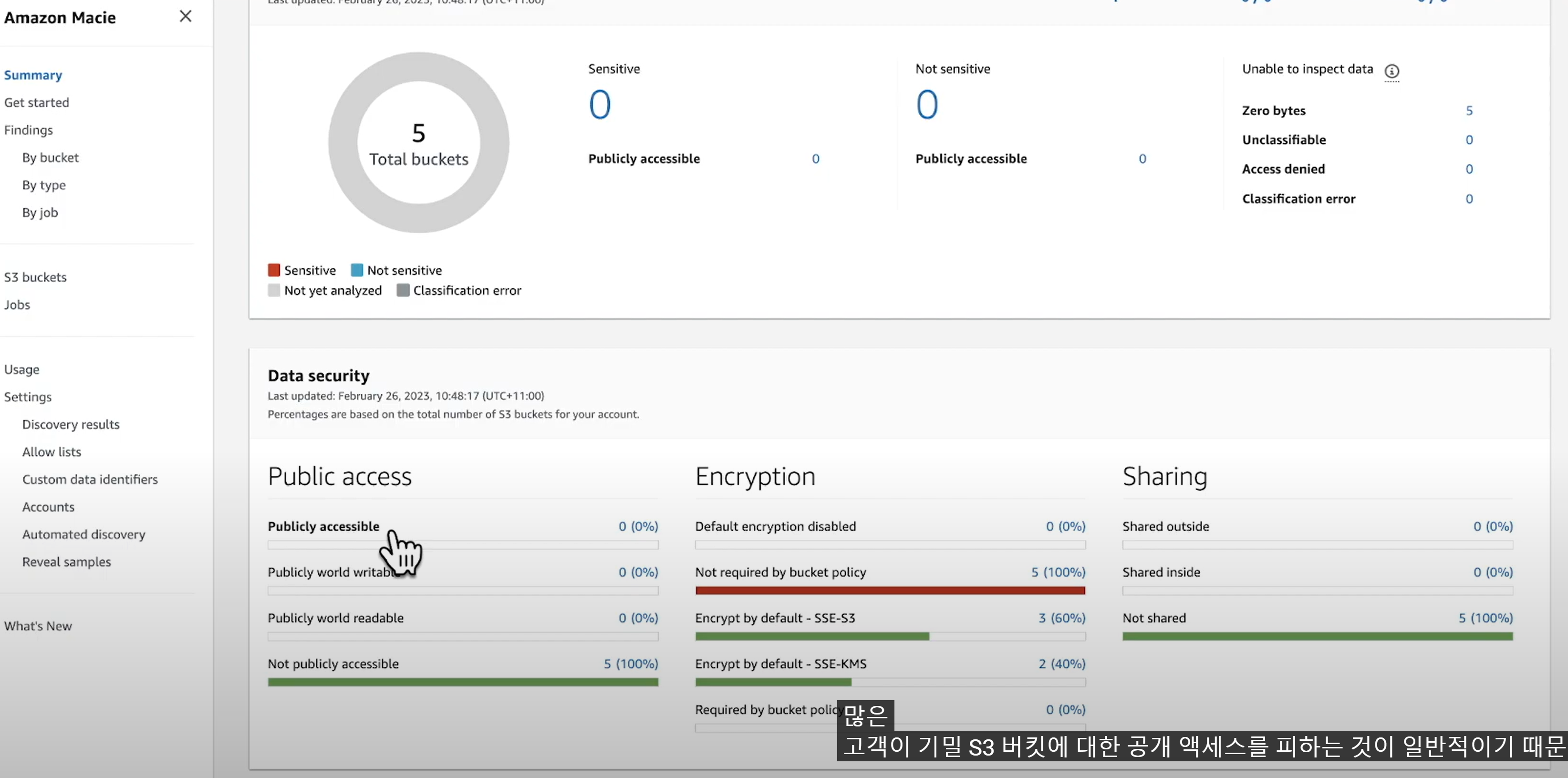This screenshot has width=1568, height=778.
Task: Click the Zero bytes count of 5
Action: pyautogui.click(x=1469, y=111)
